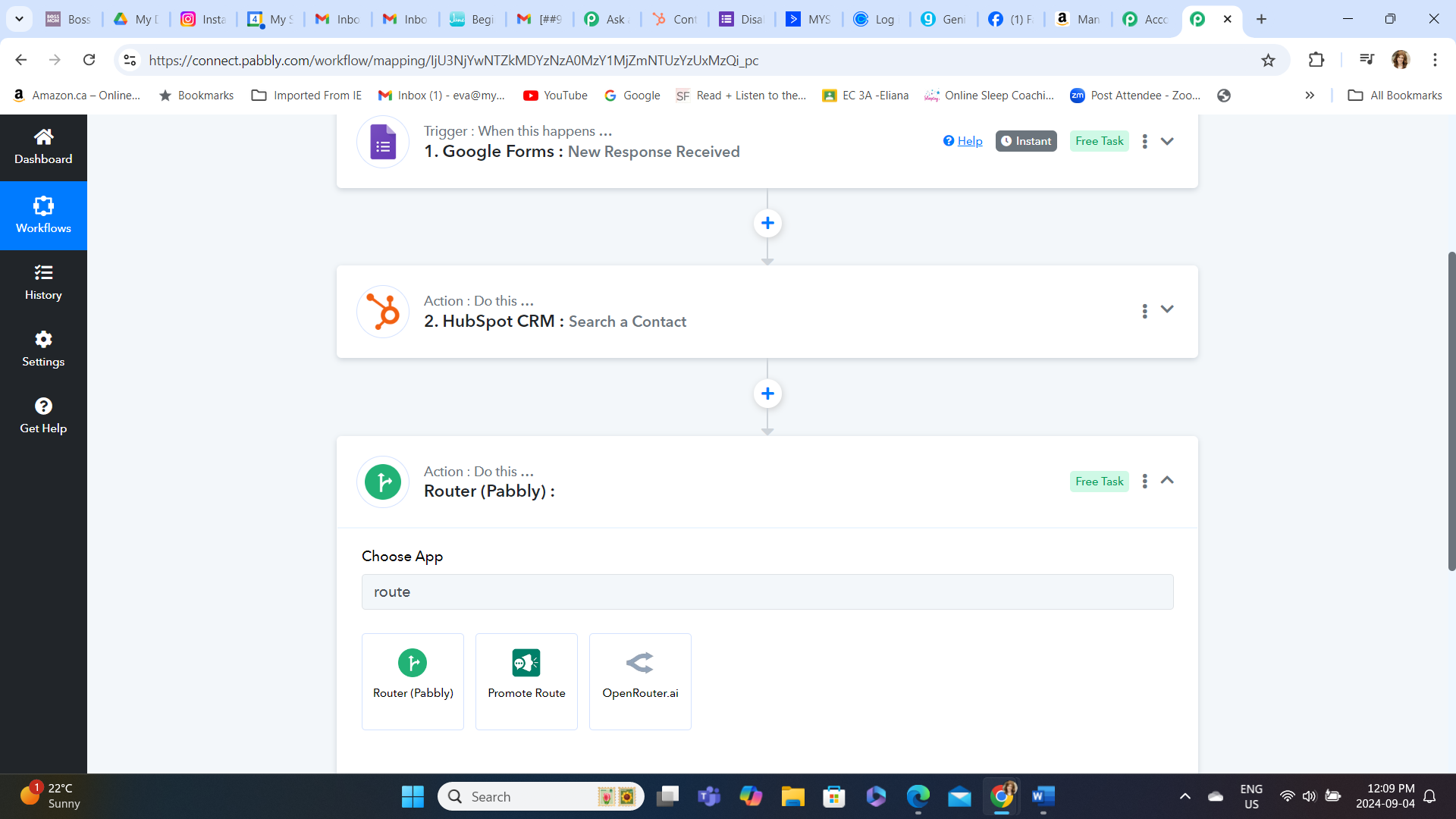Reload the page
This screenshot has width=1456, height=819.
[89, 60]
